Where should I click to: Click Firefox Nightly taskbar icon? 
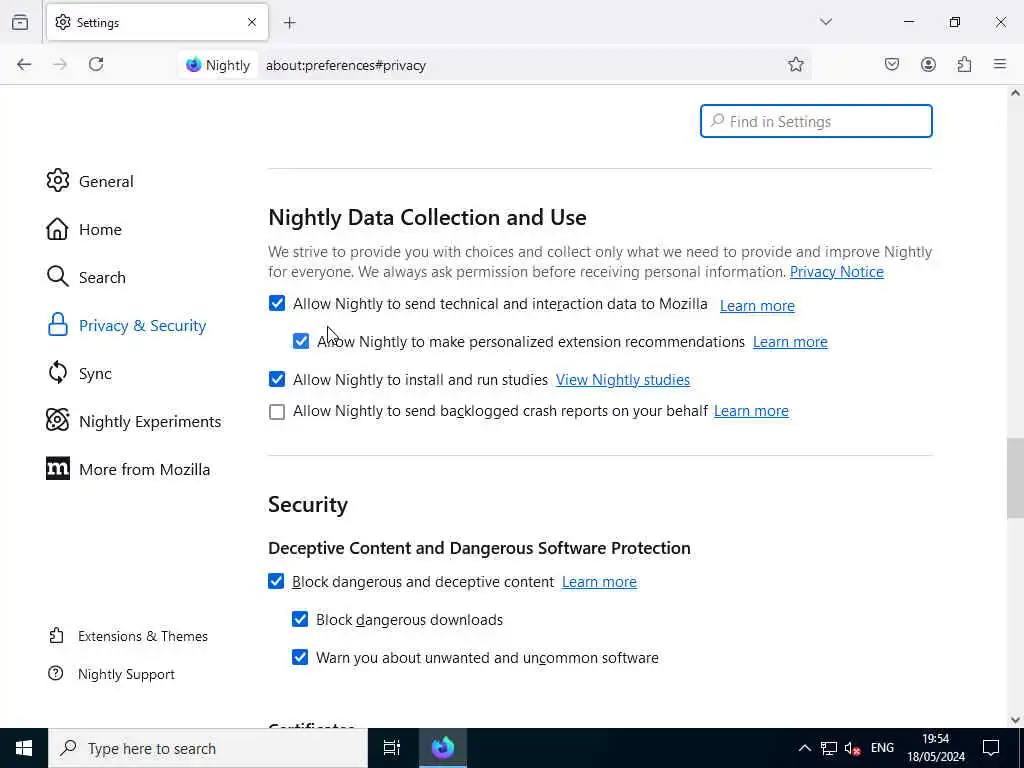pyautogui.click(x=443, y=748)
